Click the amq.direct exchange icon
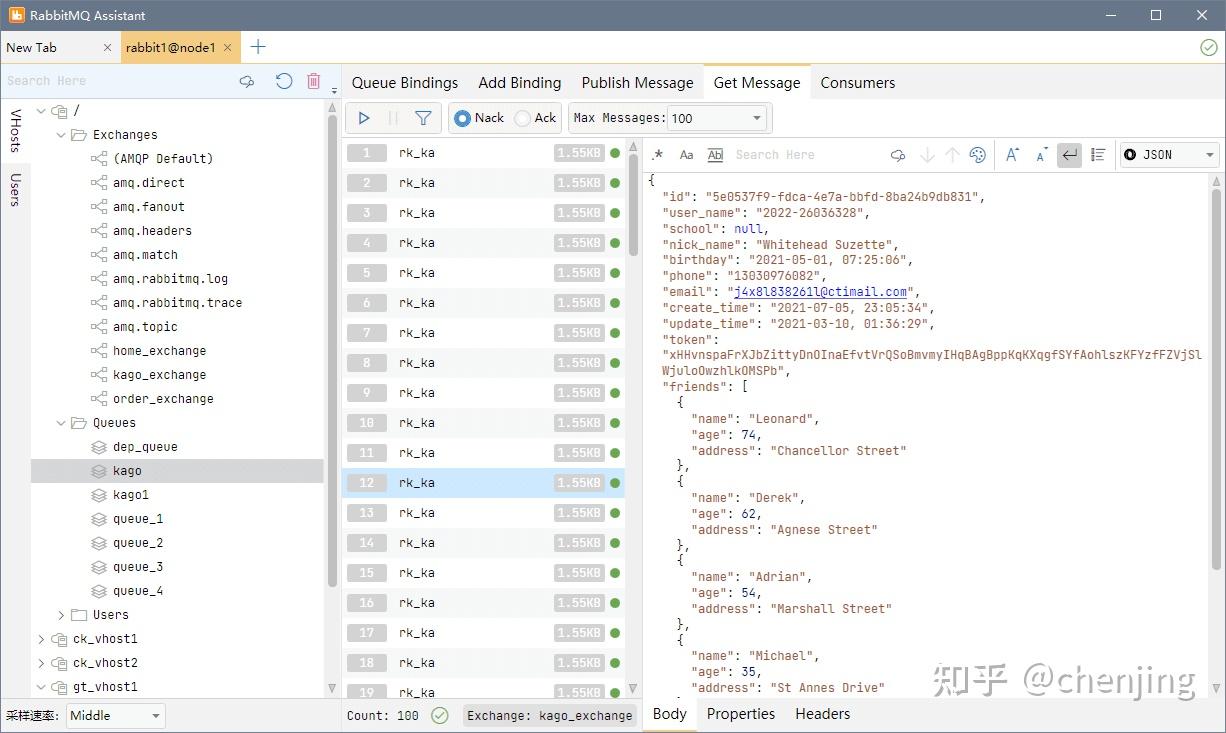Image resolution: width=1226 pixels, height=733 pixels. 99,183
